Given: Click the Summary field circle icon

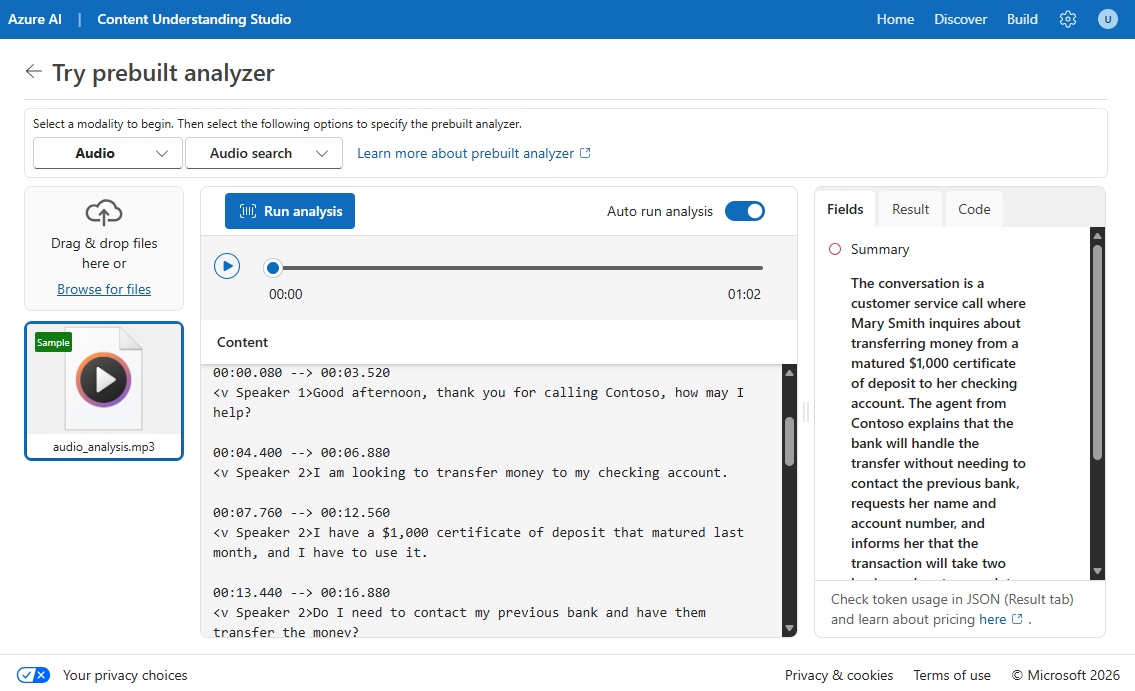Looking at the screenshot, I should click(x=835, y=249).
